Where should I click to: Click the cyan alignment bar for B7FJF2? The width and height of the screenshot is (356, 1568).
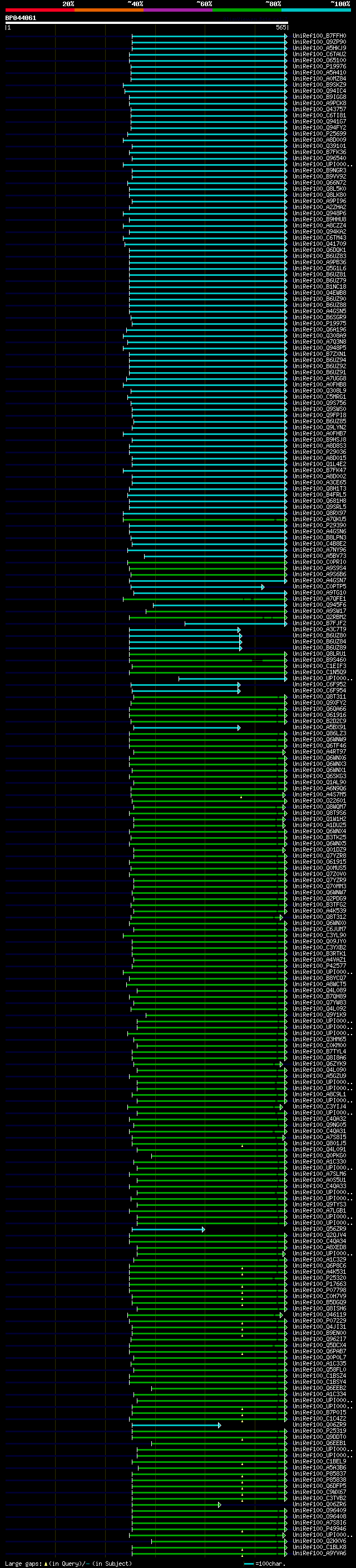tap(235, 624)
